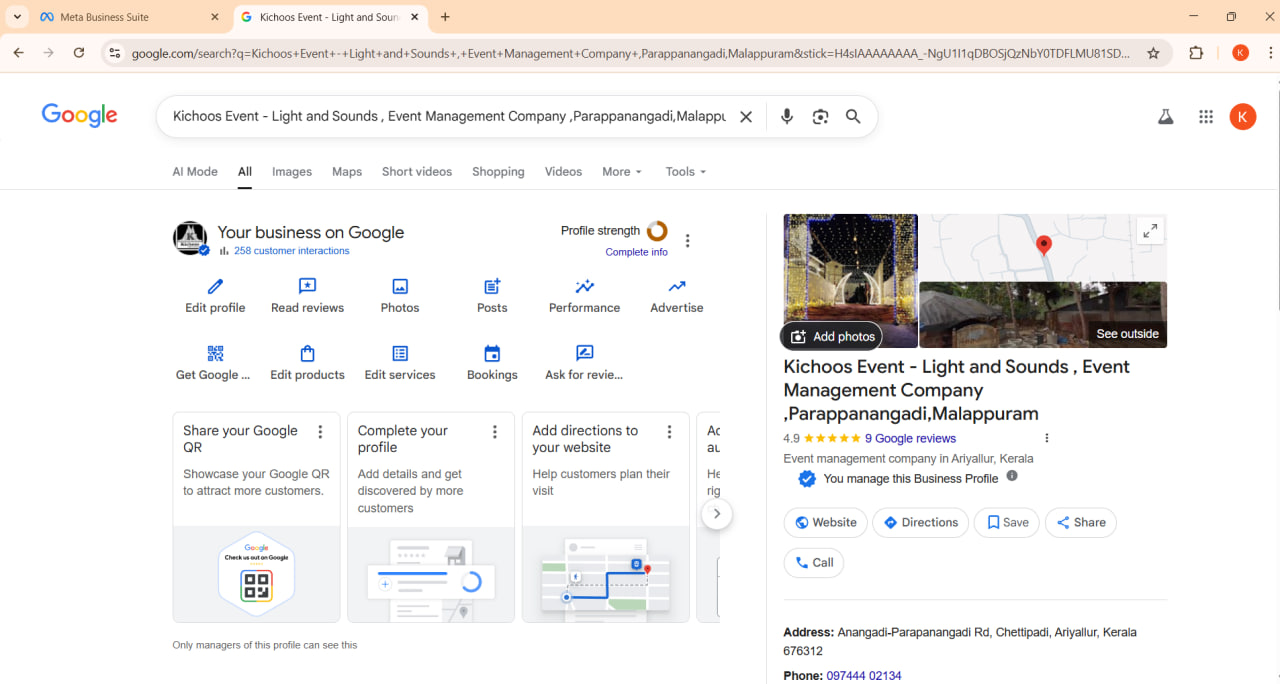Start a voice search with the microphone icon
This screenshot has width=1280, height=684.
tap(786, 116)
